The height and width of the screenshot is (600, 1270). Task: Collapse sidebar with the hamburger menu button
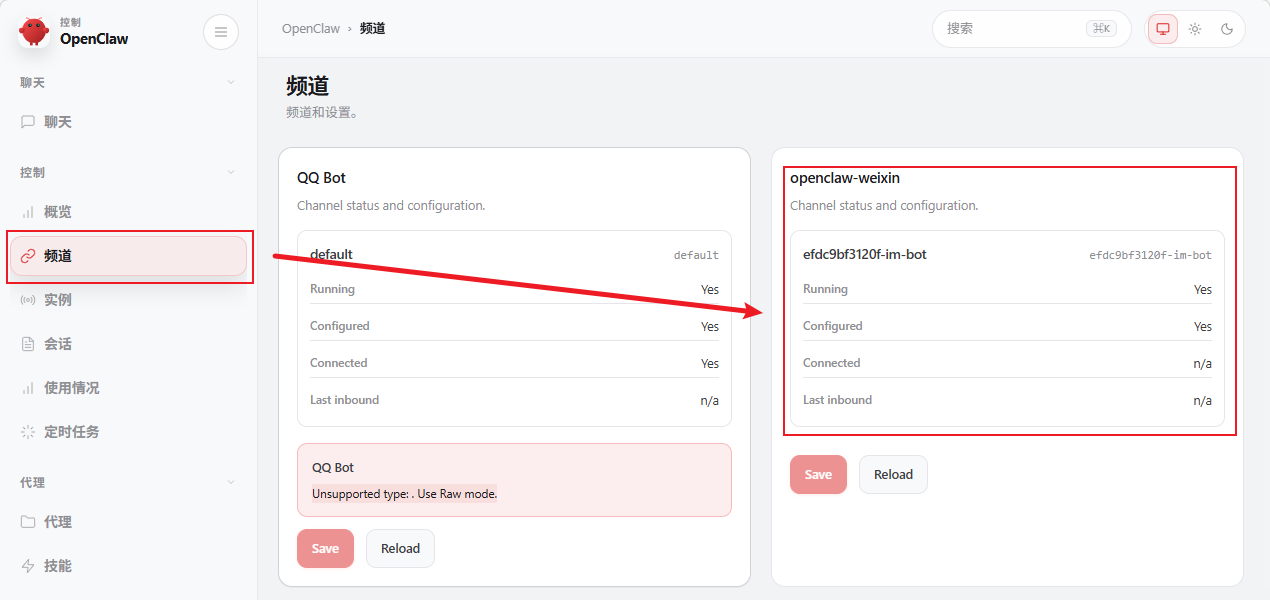[221, 32]
